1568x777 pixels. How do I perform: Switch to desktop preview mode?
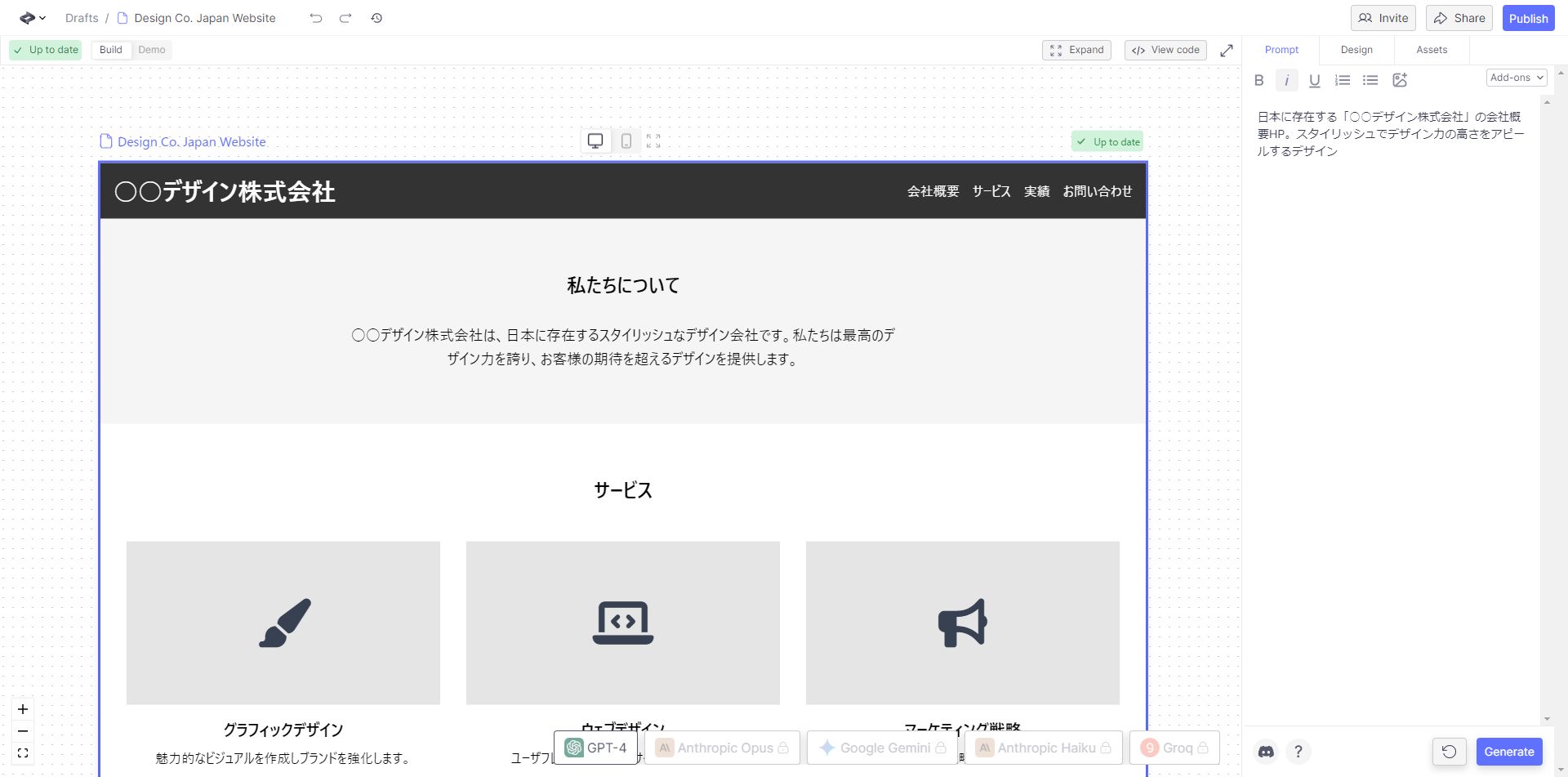tap(595, 140)
